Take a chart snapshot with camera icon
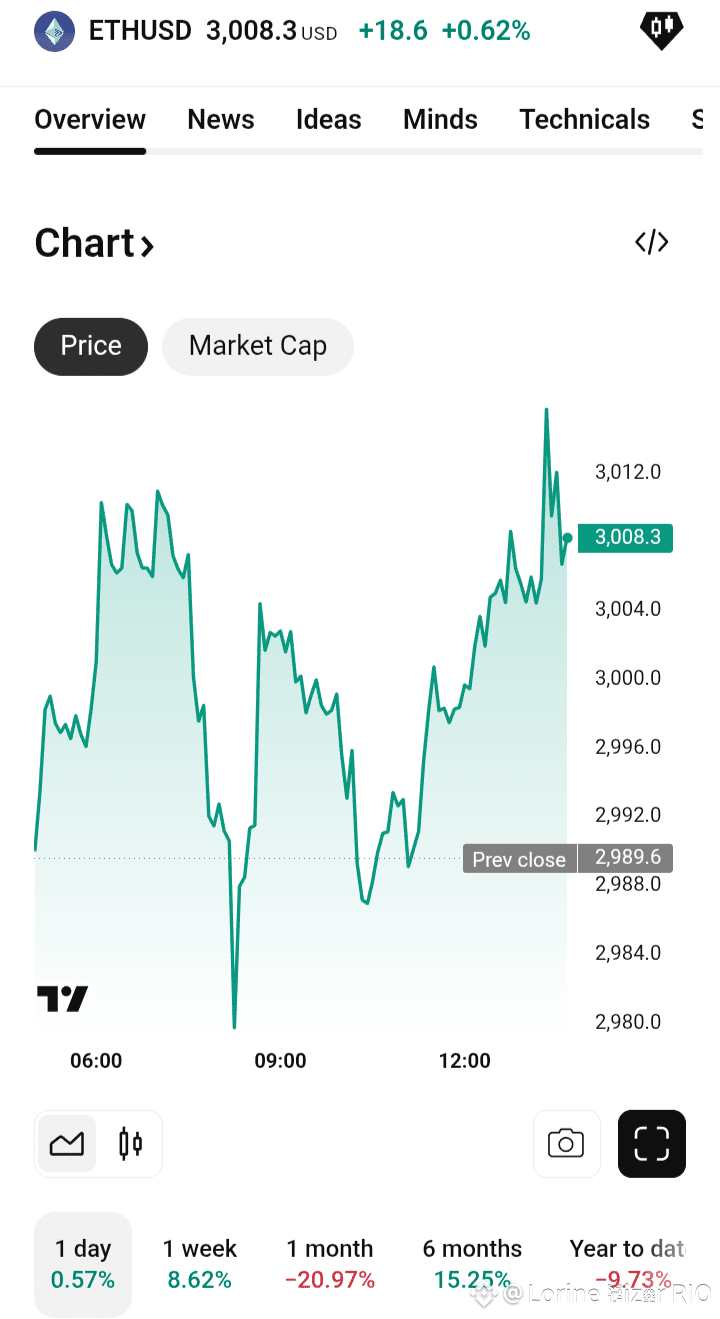 click(566, 1143)
